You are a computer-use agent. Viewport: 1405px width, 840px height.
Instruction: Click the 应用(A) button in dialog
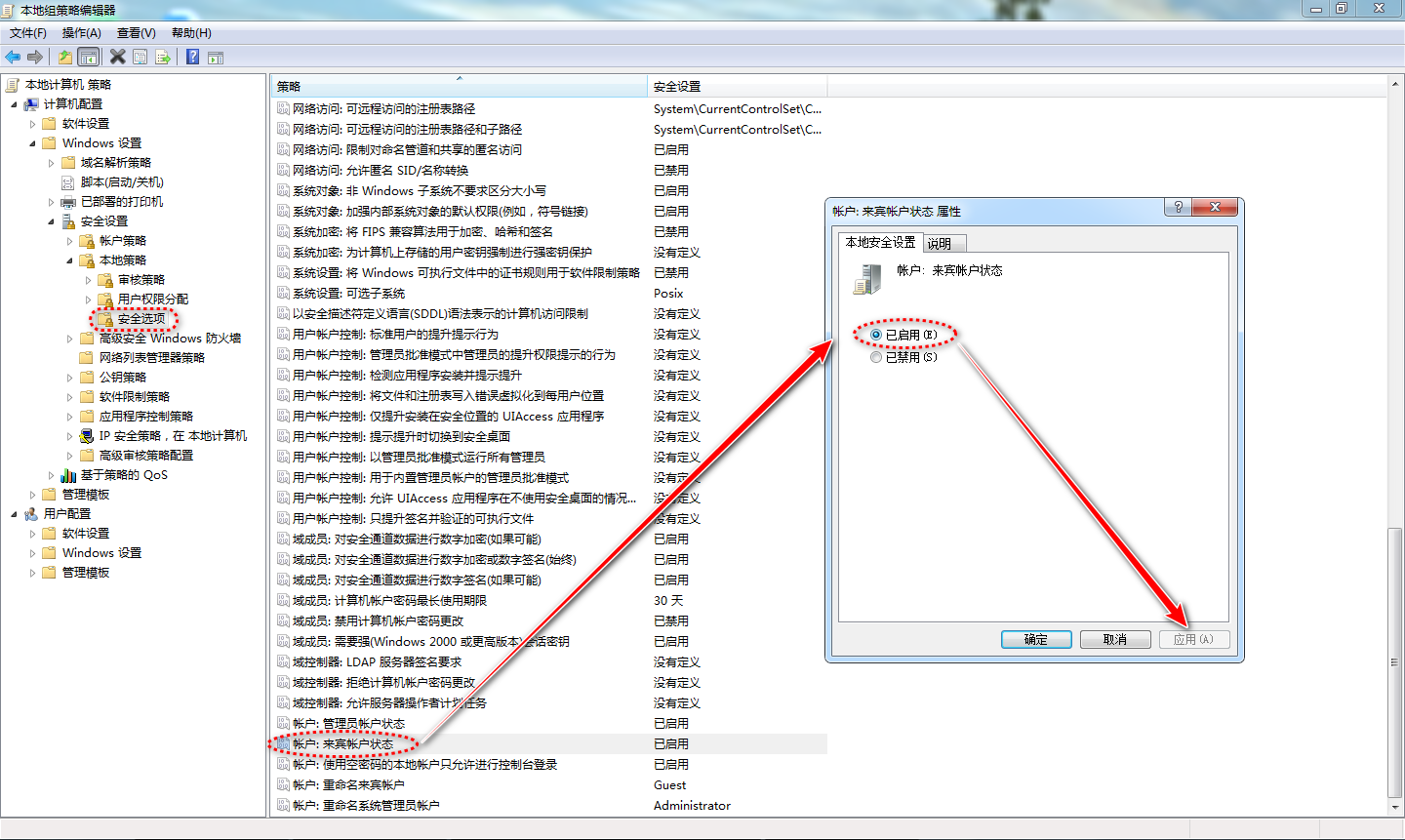click(x=1194, y=640)
